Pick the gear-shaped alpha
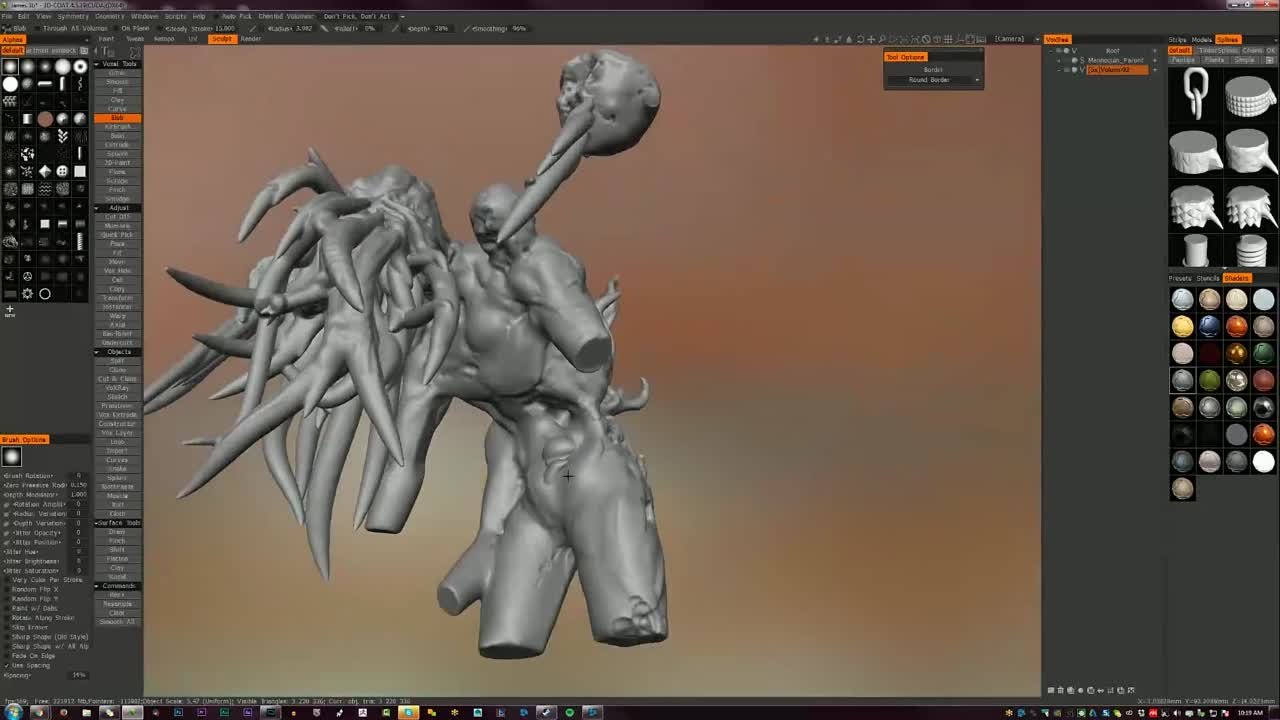The image size is (1280, 720). [27, 294]
